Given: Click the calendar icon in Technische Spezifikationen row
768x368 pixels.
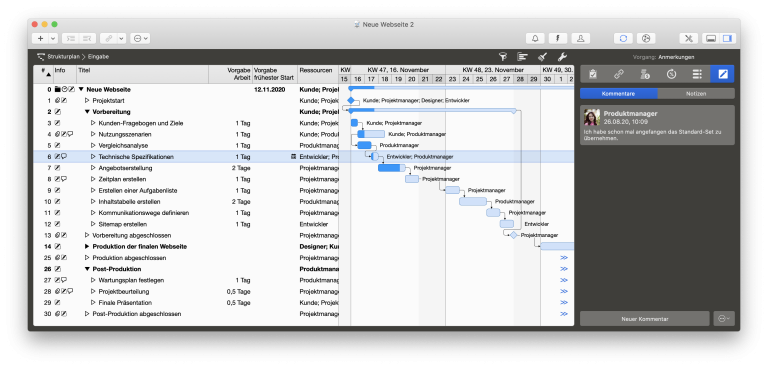Looking at the screenshot, I should tap(293, 157).
